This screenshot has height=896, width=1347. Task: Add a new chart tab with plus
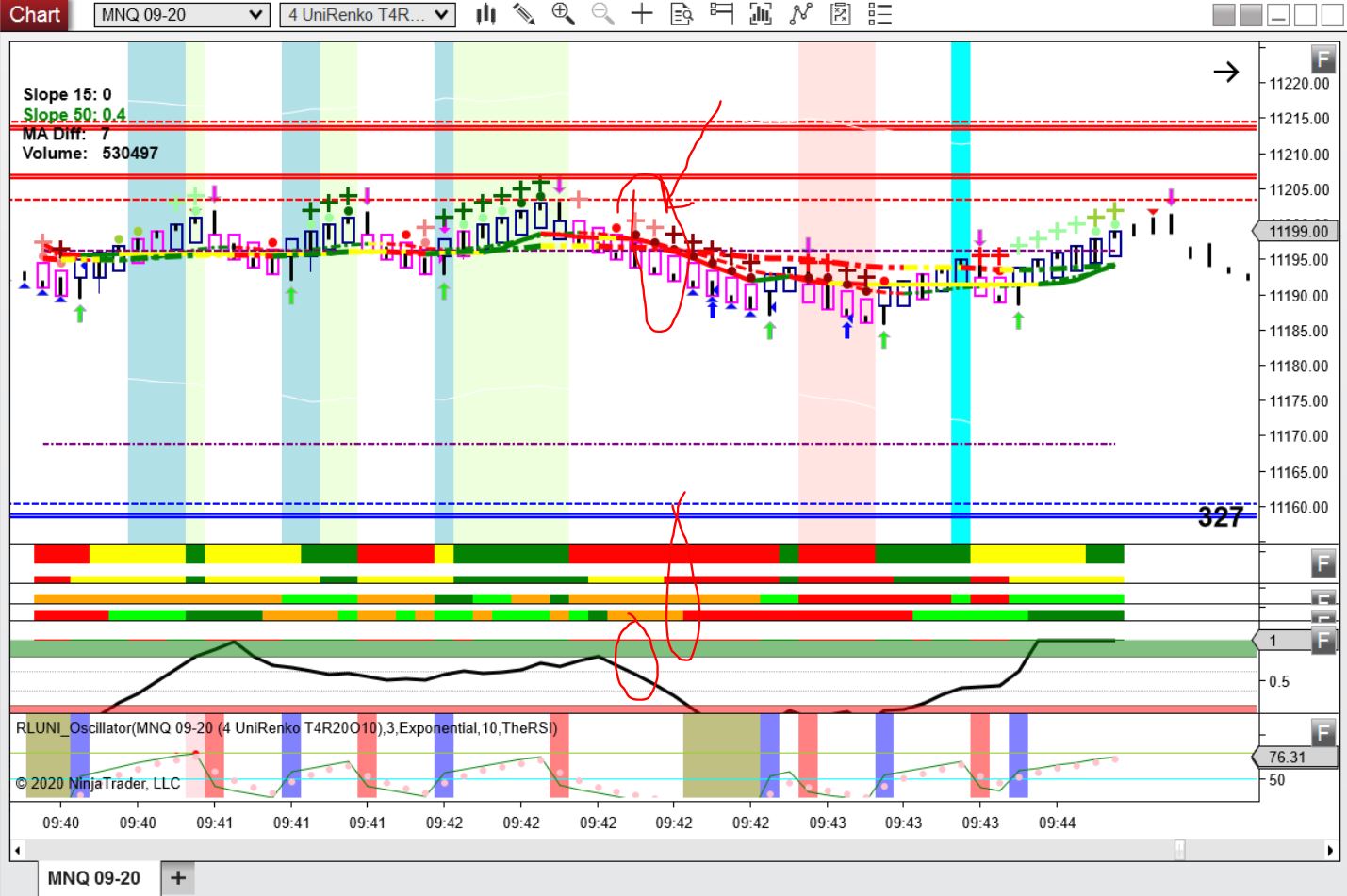tap(177, 878)
